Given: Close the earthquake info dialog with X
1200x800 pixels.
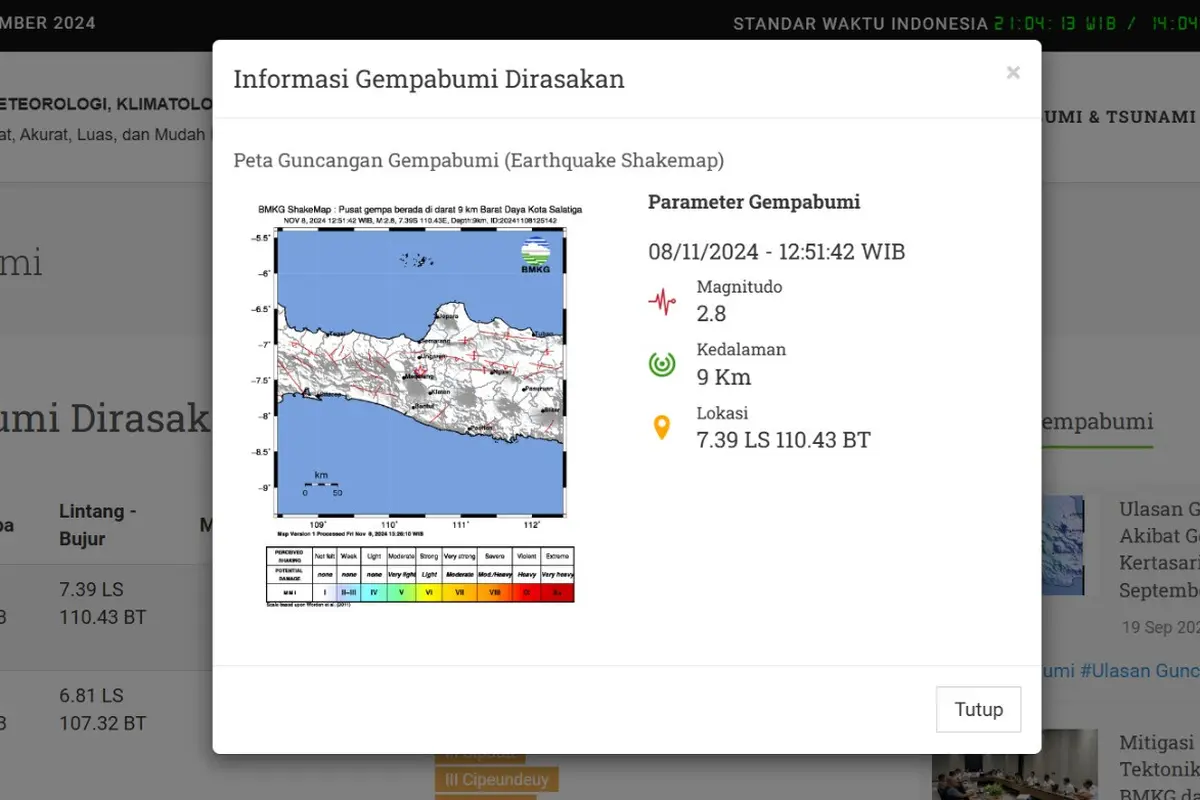Looking at the screenshot, I should 1013,72.
